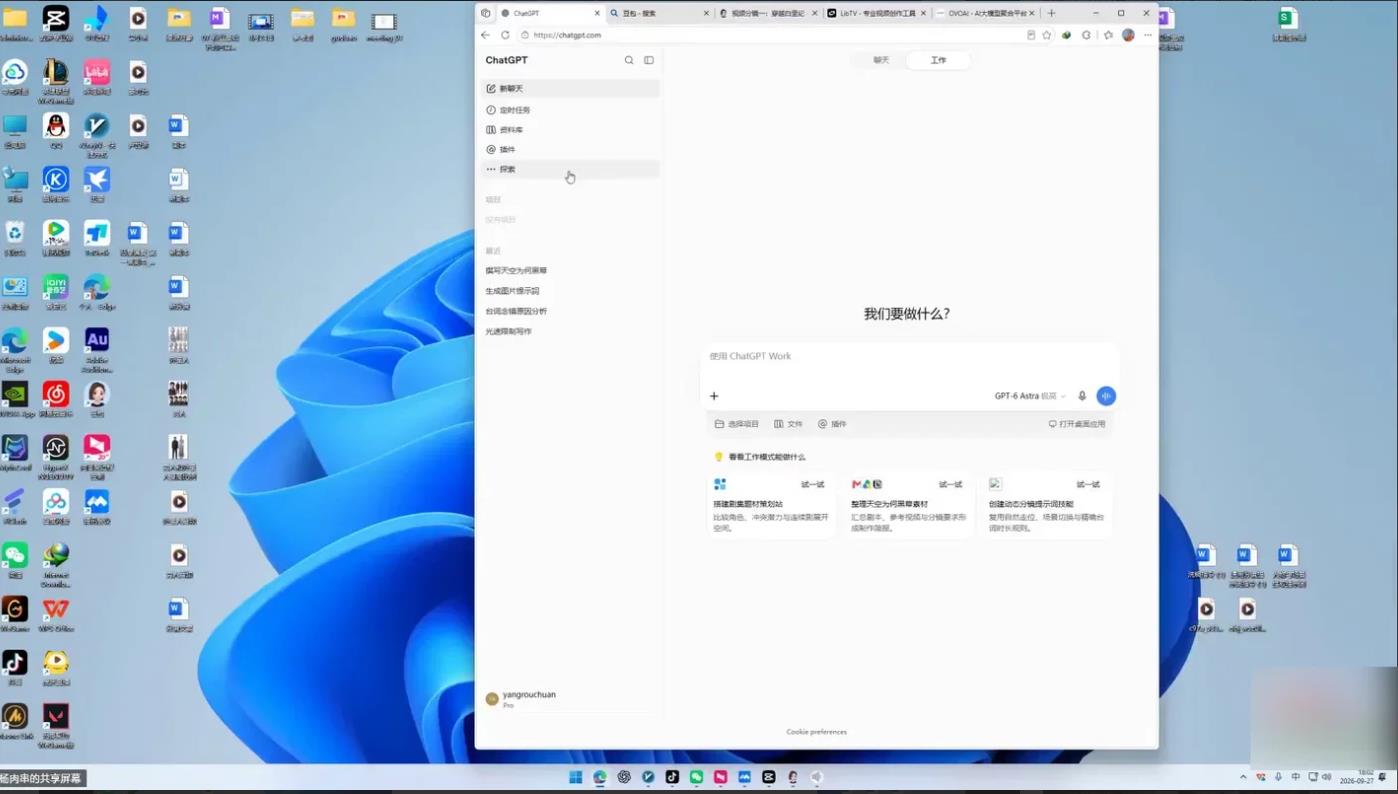This screenshot has width=1398, height=794.
Task: Click the browser back arrow
Action: click(x=486, y=35)
